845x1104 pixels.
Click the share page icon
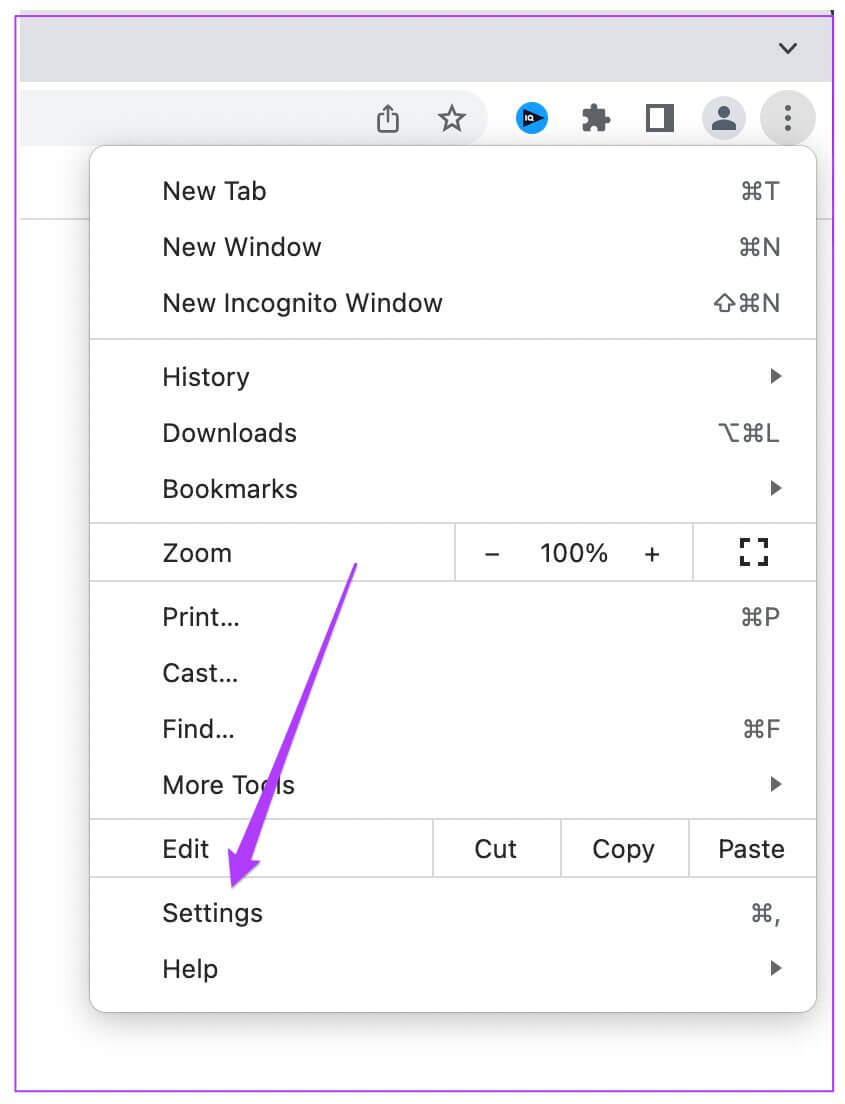tap(388, 119)
